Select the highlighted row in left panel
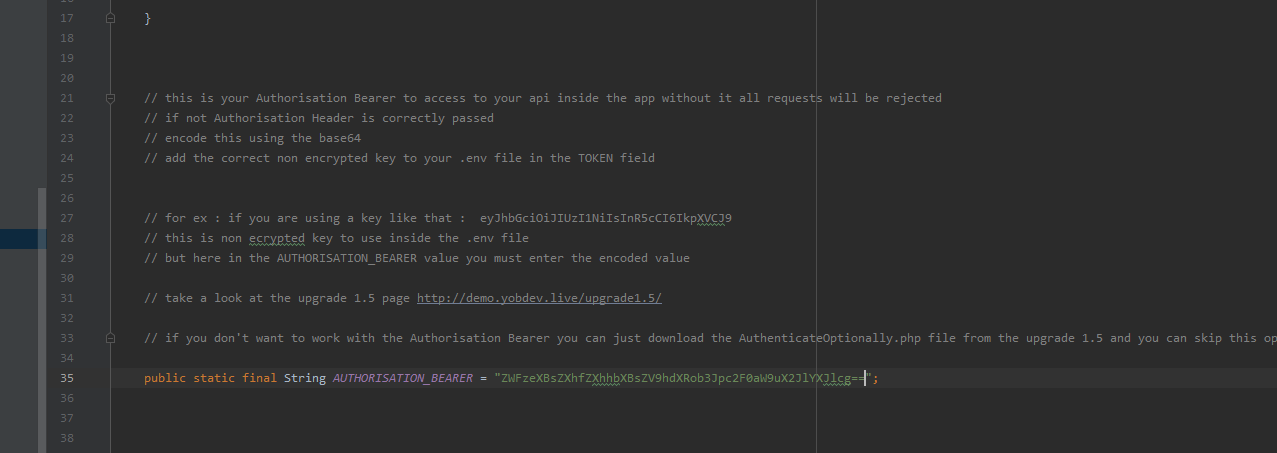The width and height of the screenshot is (1277, 453). click(22, 238)
